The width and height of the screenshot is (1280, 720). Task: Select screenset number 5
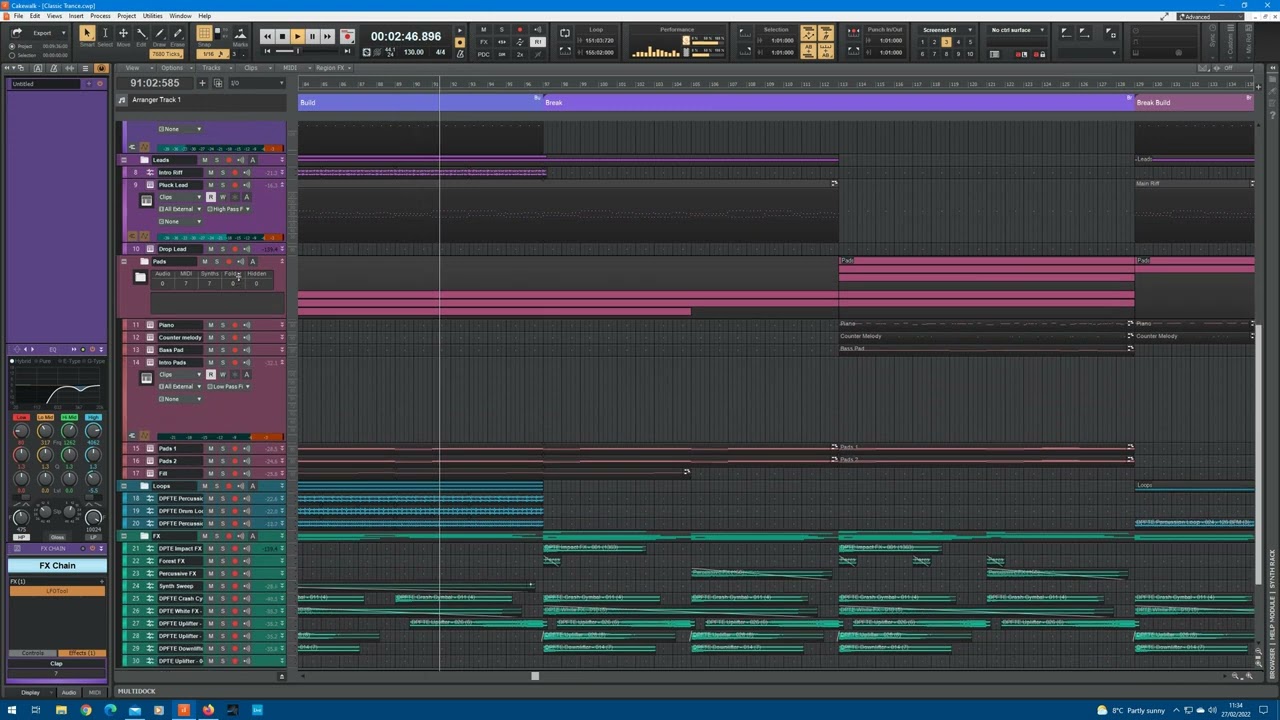(x=969, y=42)
